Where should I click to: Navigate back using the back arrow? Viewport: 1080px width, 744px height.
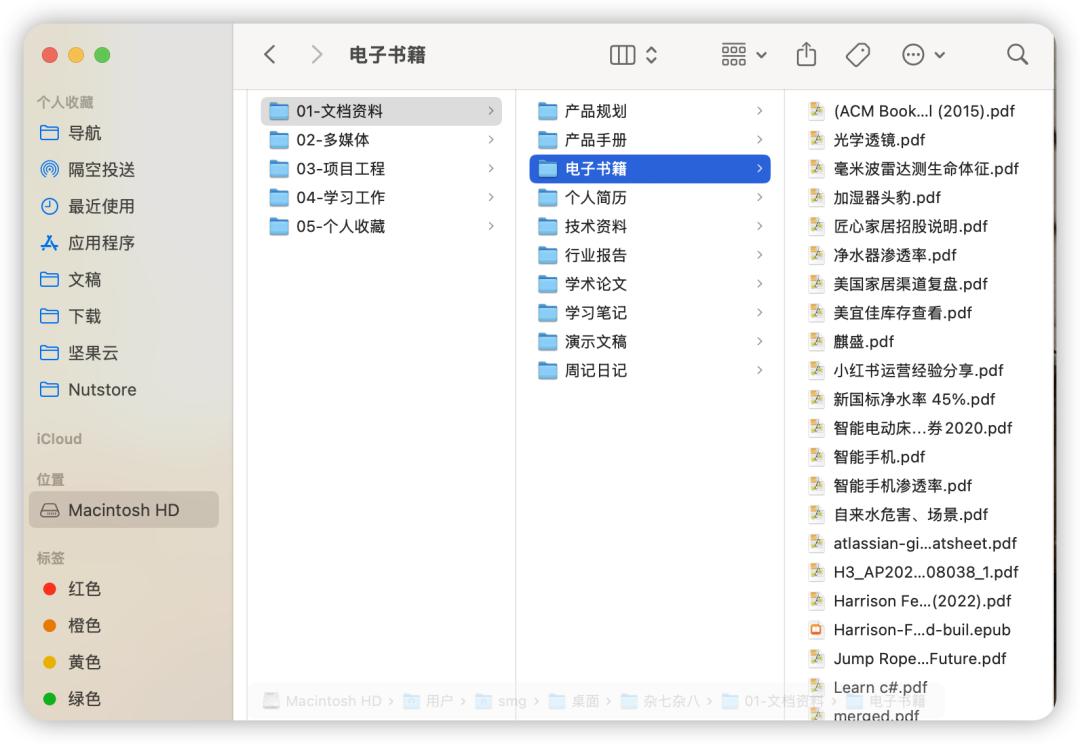point(270,55)
